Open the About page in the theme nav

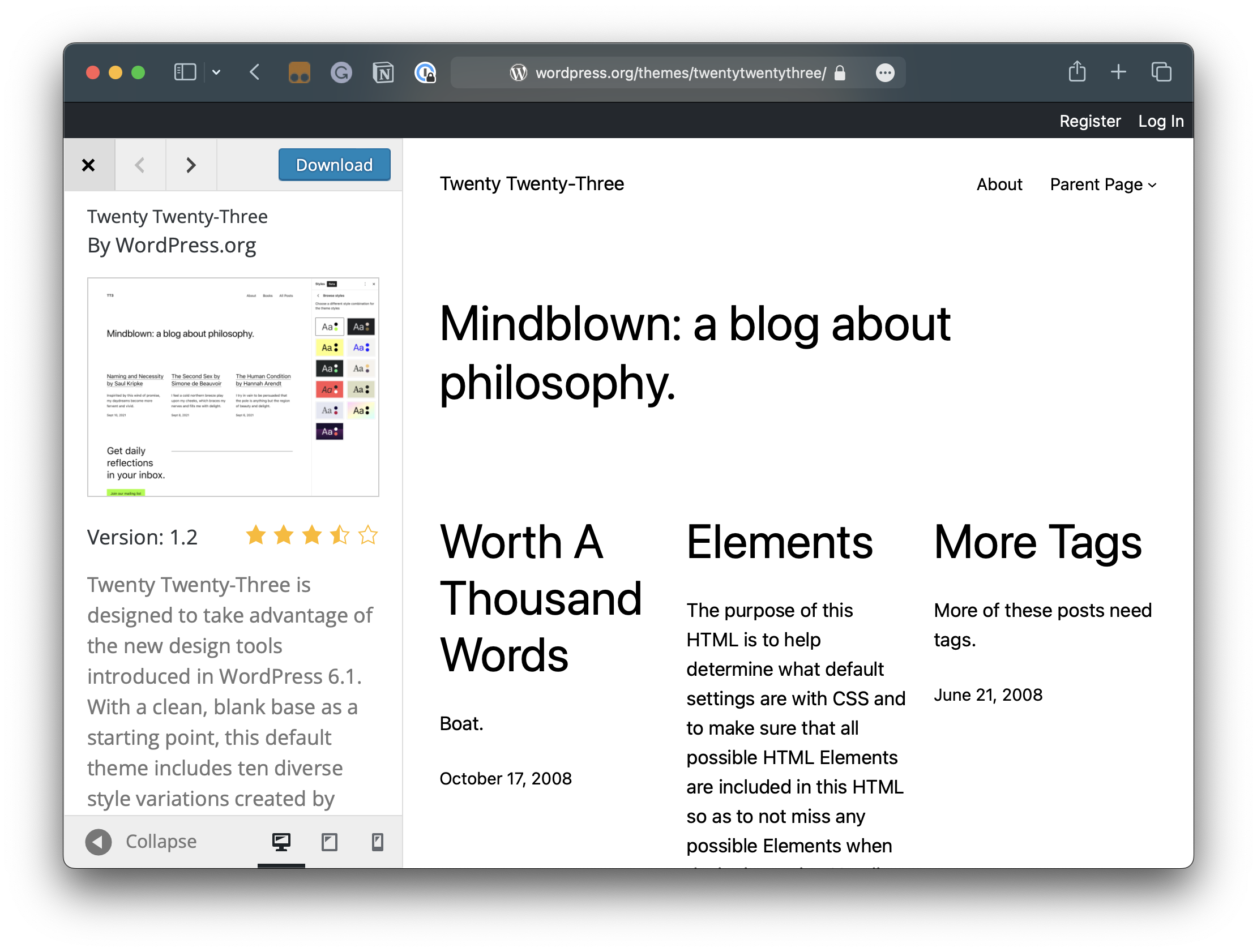pos(999,184)
